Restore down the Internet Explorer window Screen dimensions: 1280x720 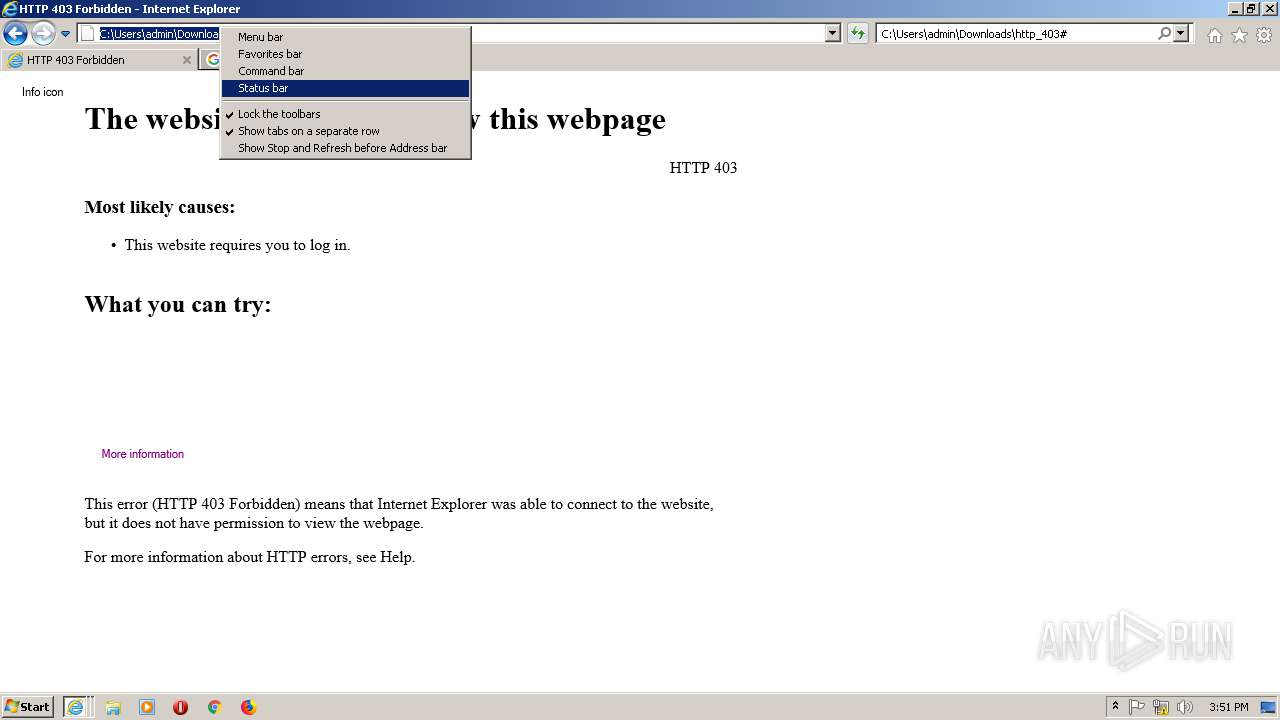tap(1251, 9)
